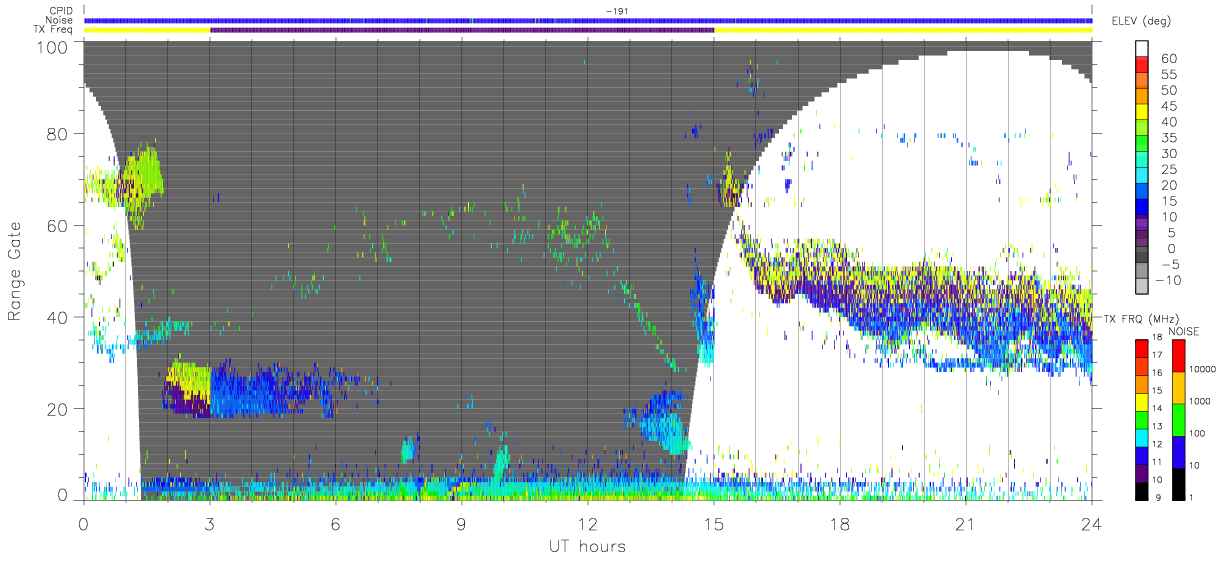Click the NOISE legend title
The width and height of the screenshot is (1228, 567).
click(x=1186, y=331)
